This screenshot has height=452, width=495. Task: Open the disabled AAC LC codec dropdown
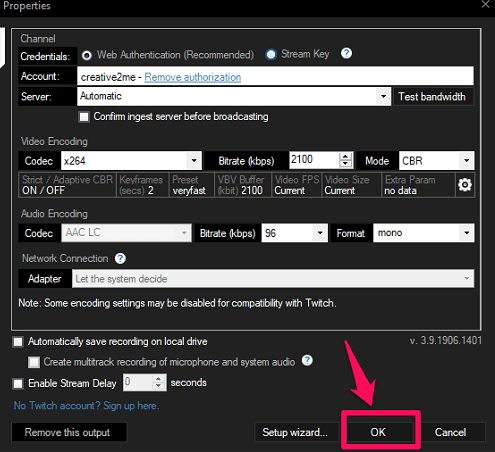point(126,233)
